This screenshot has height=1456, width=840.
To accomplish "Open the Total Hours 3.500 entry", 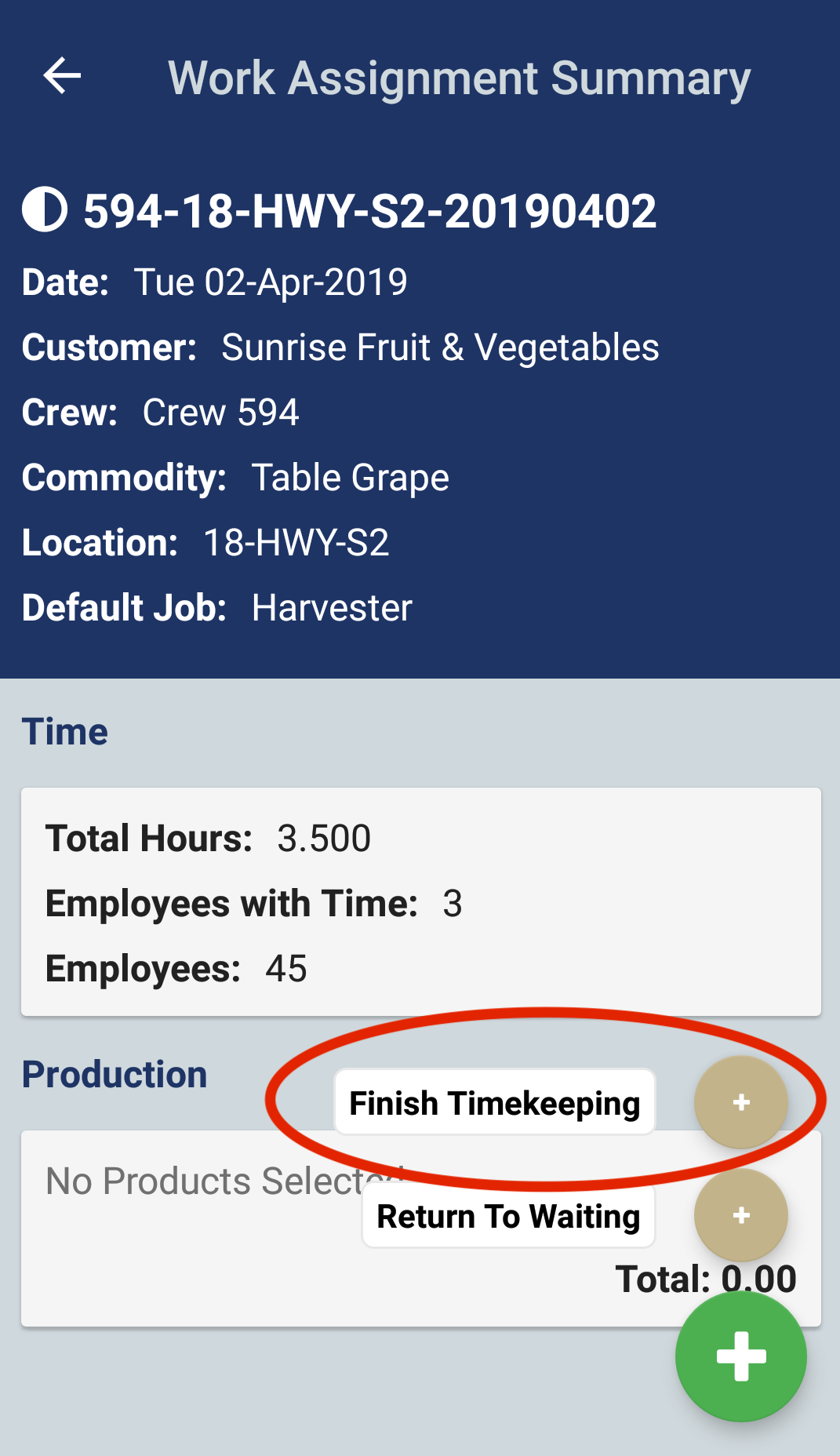I will [208, 839].
